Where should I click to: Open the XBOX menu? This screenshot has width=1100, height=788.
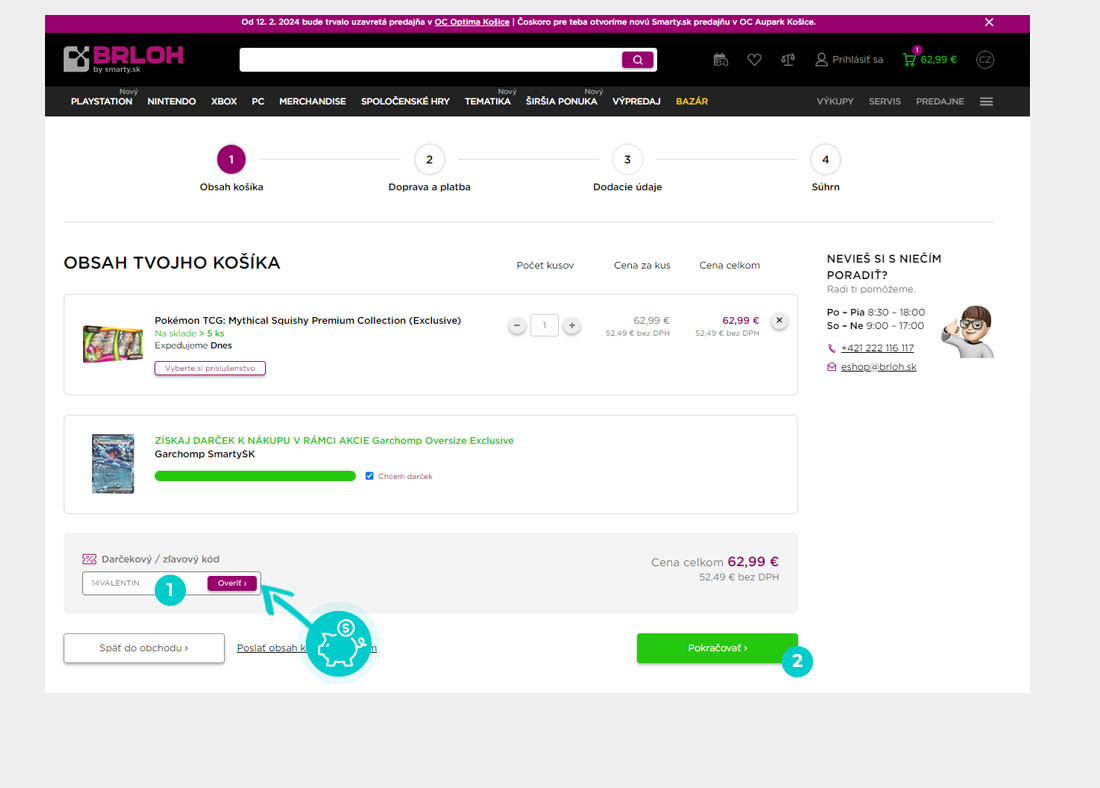(x=224, y=101)
